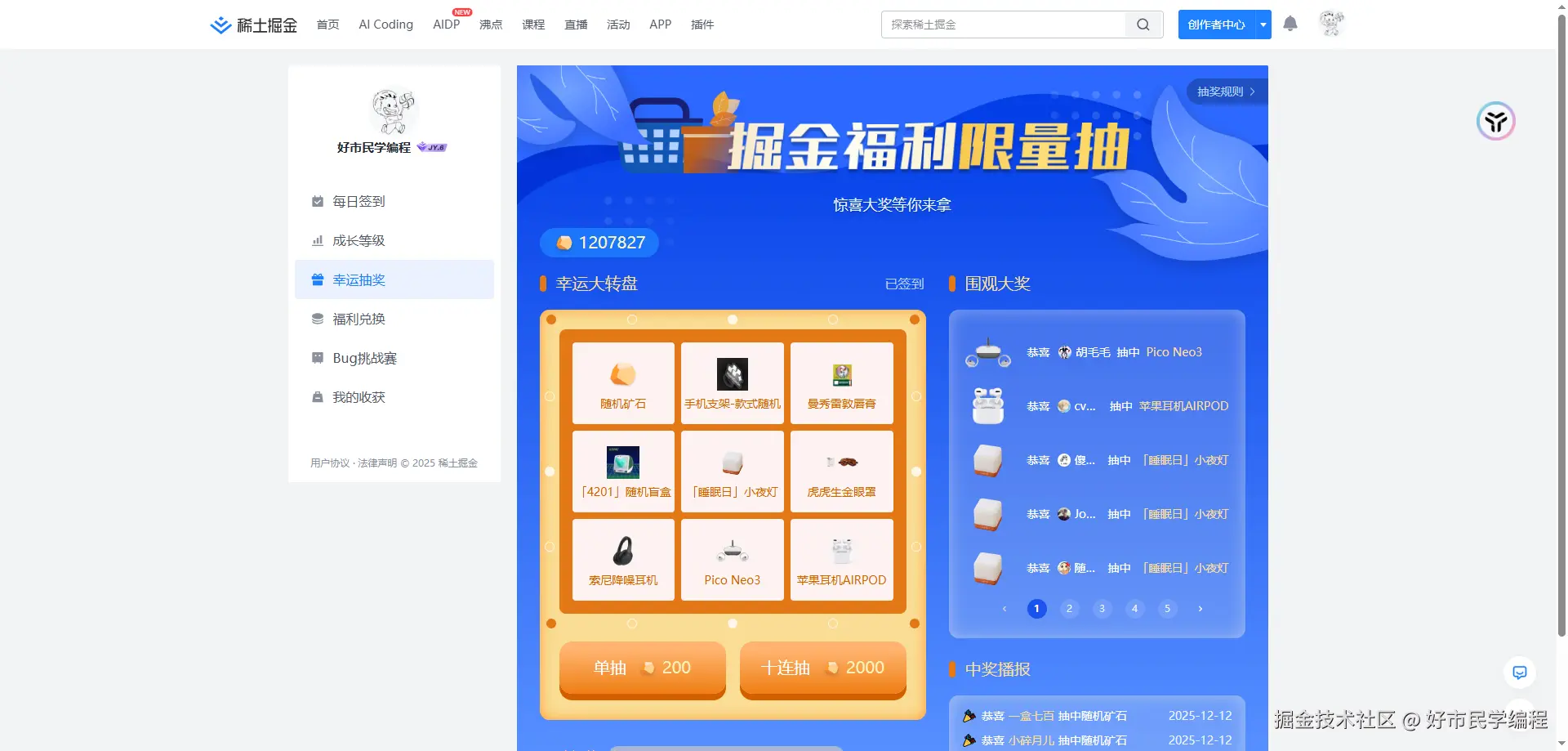Select the 每日签到 calendar icon

coord(317,201)
